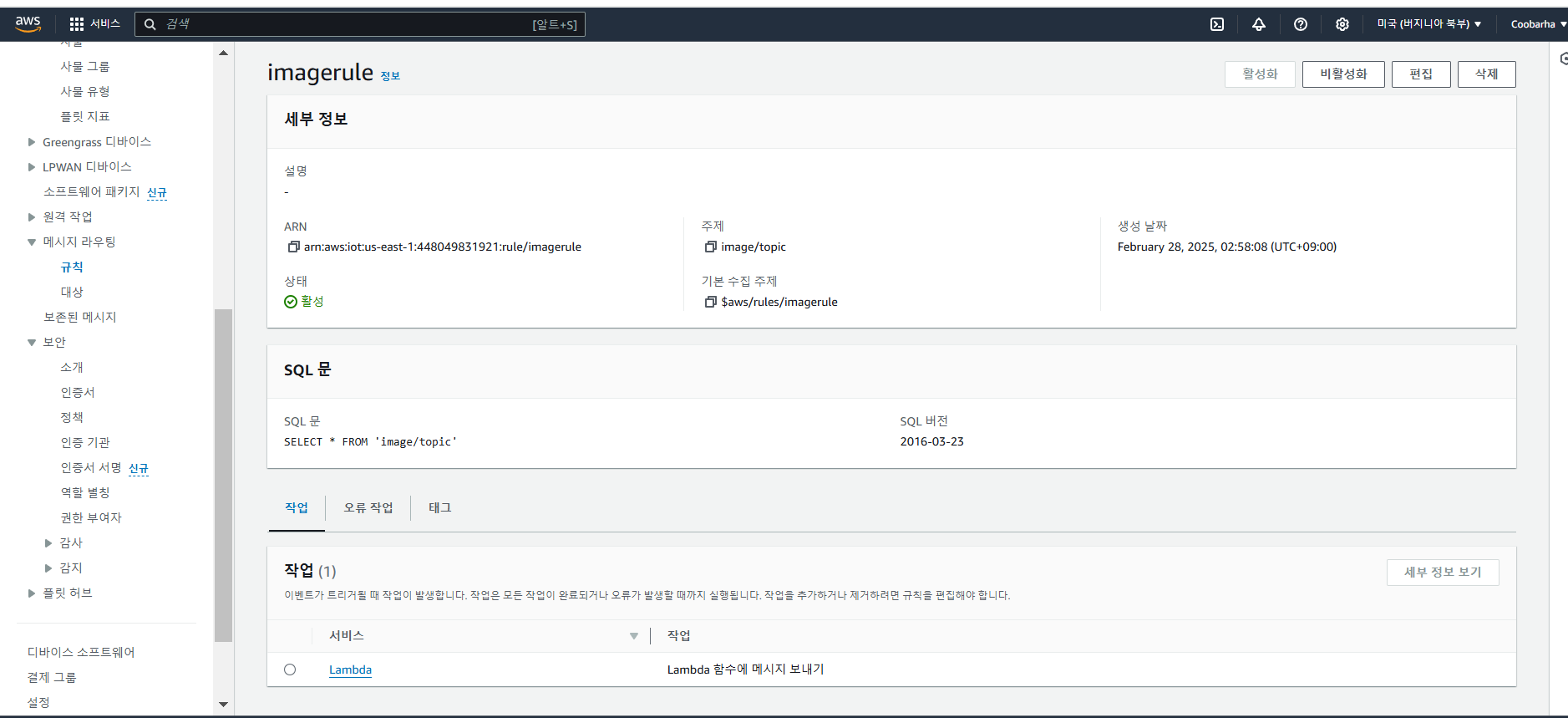Open the Coobarha account dropdown
Viewport: 1568px width, 718px height.
(x=1539, y=24)
